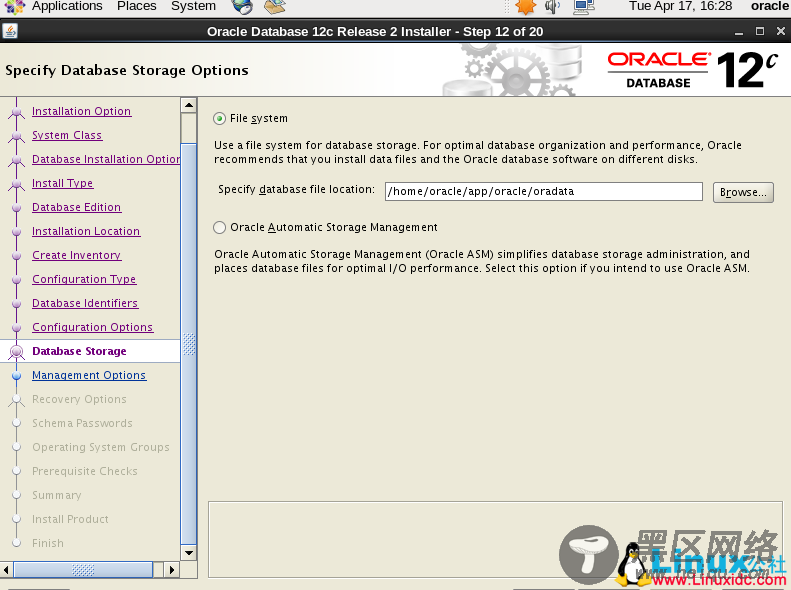This screenshot has height=590, width=791.
Task: Go to Database Identifiers step
Action: pos(85,303)
